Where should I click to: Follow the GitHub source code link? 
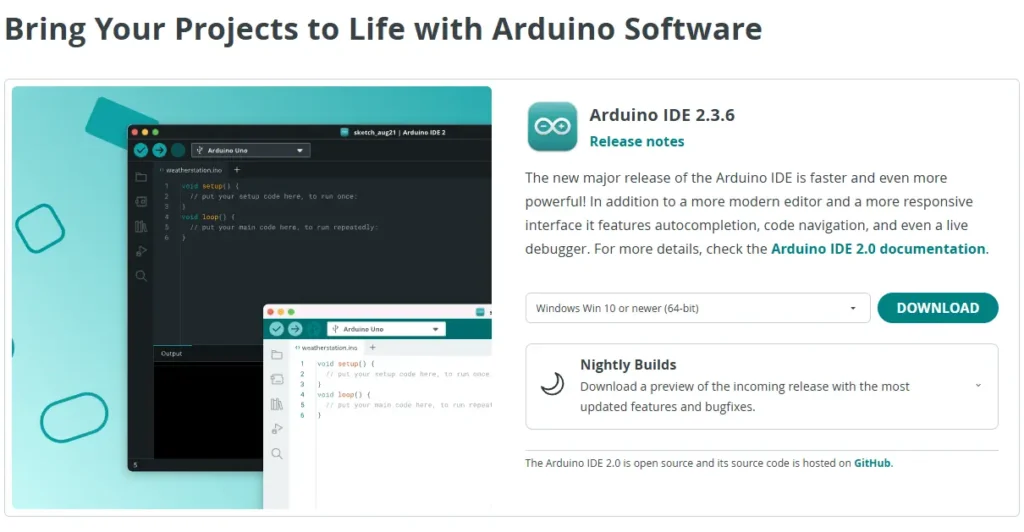click(872, 463)
